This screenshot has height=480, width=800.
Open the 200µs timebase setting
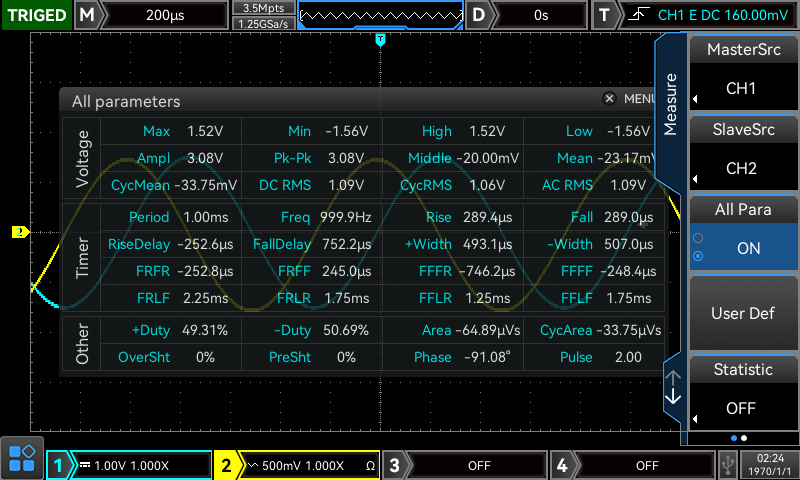[164, 15]
